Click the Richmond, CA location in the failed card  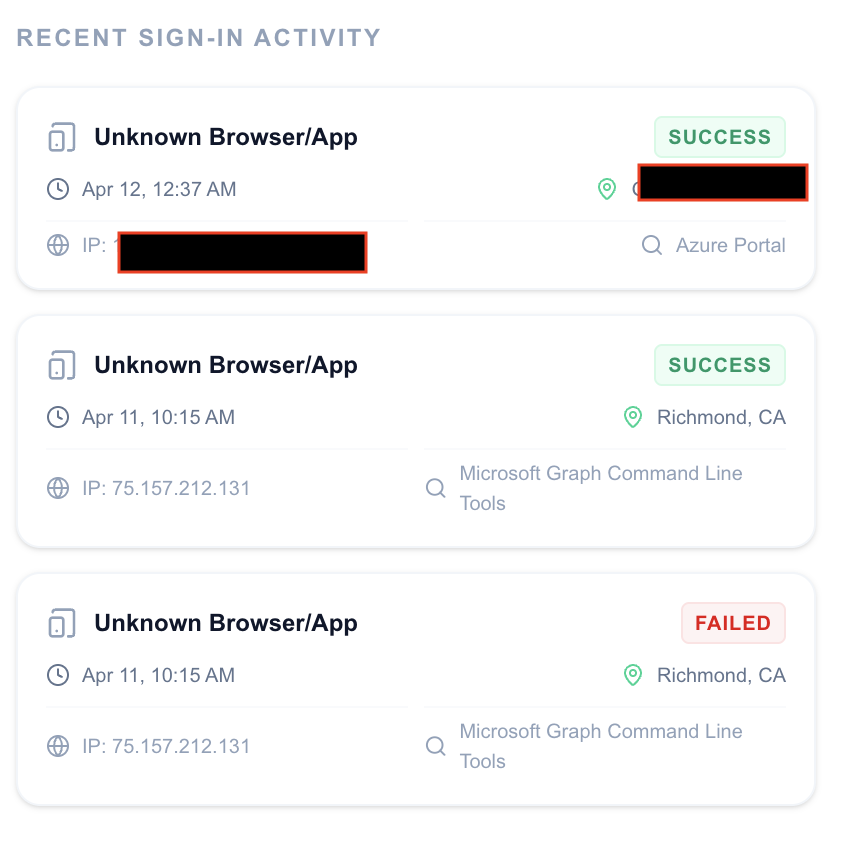[x=721, y=676]
